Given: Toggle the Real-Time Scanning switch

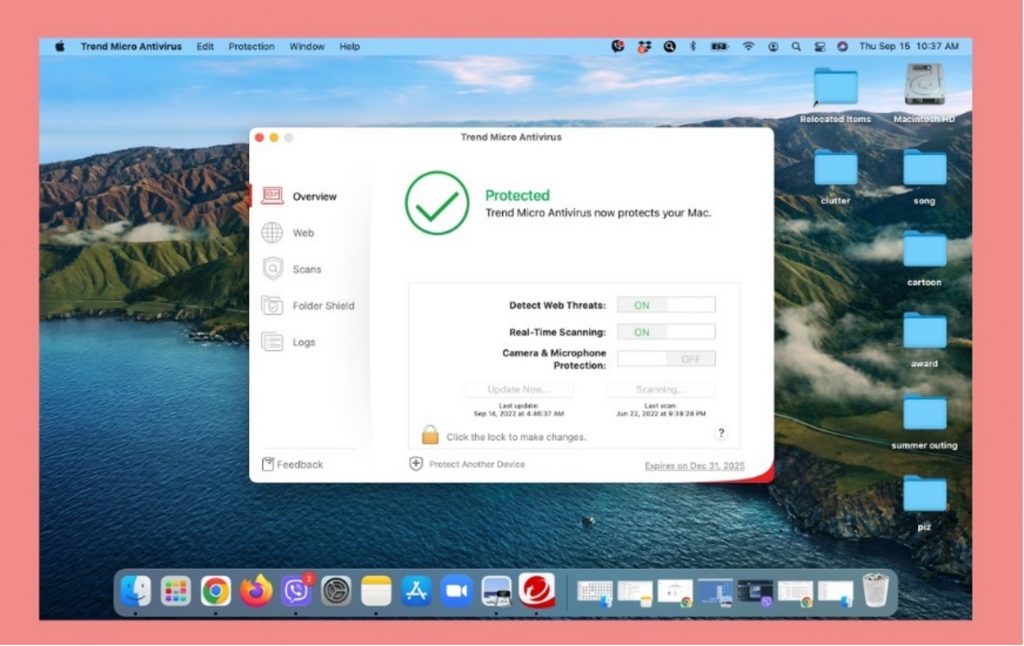Looking at the screenshot, I should pos(666,332).
